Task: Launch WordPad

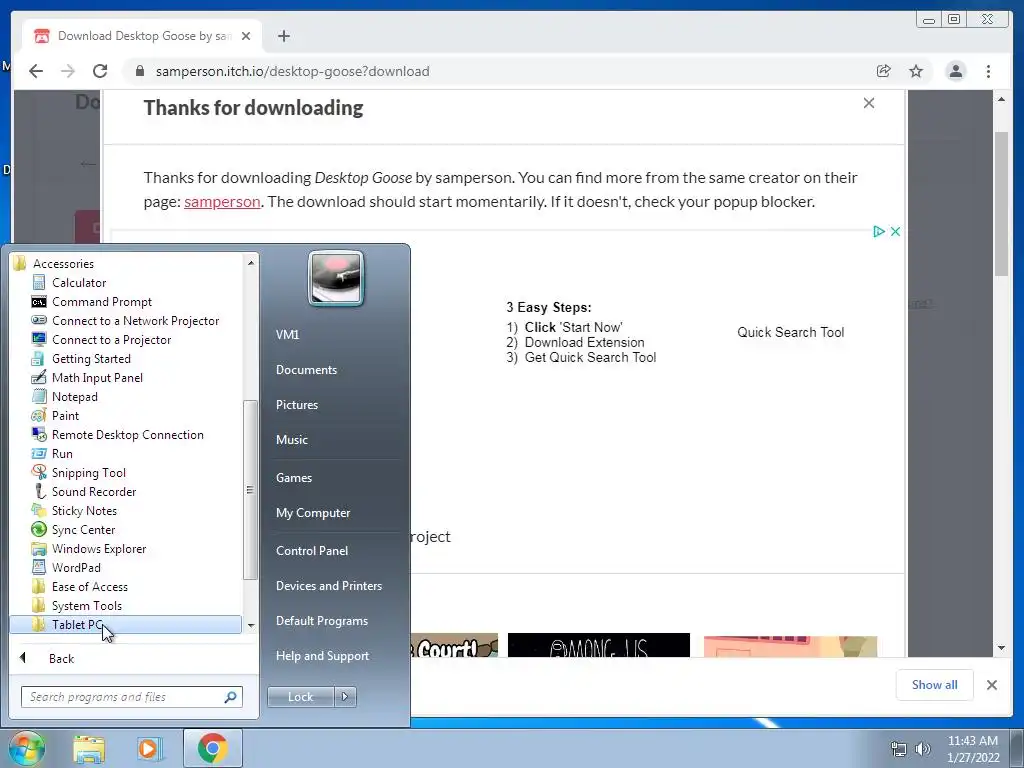Action: pyautogui.click(x=76, y=568)
